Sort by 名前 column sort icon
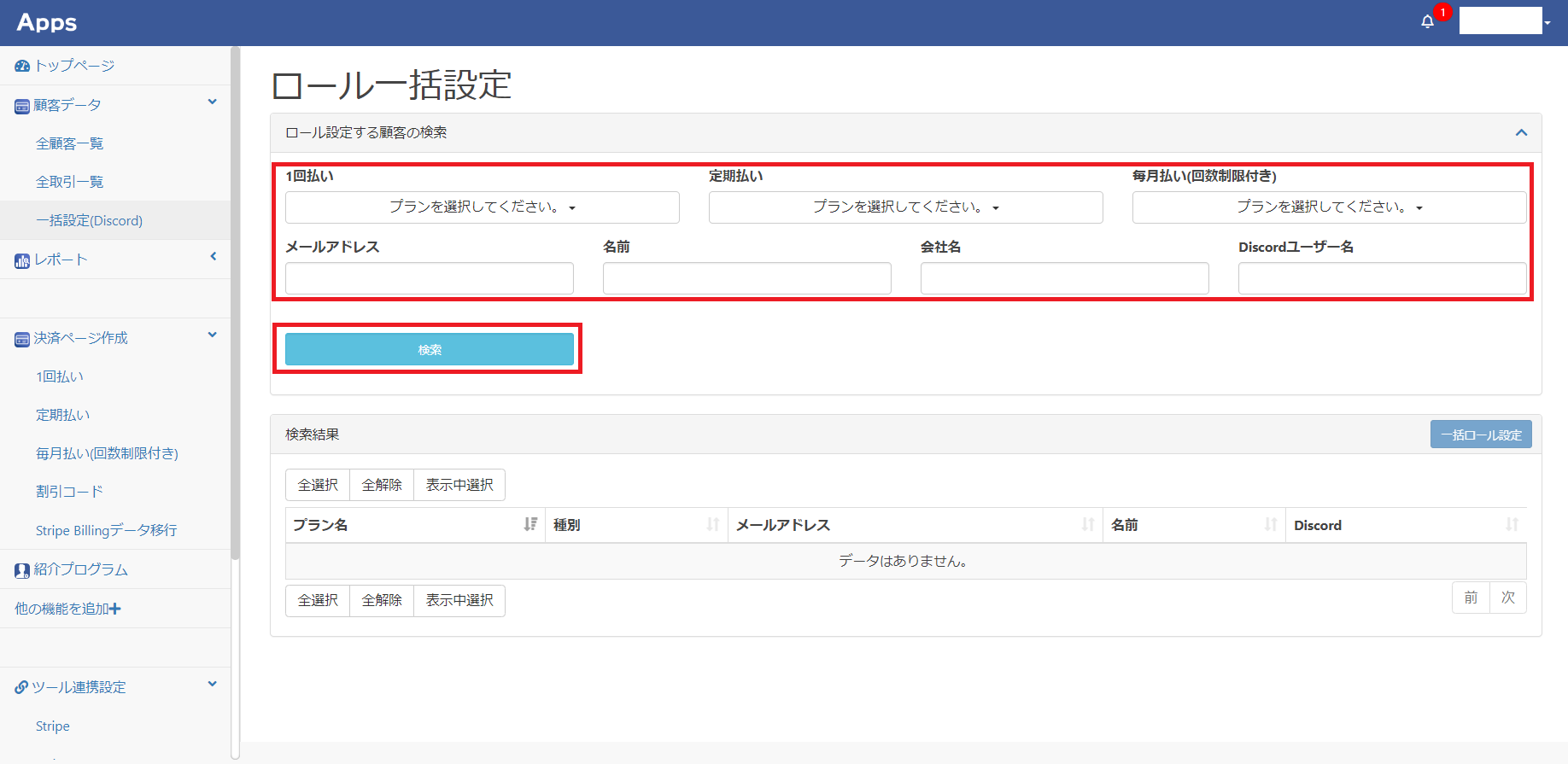 1271,524
